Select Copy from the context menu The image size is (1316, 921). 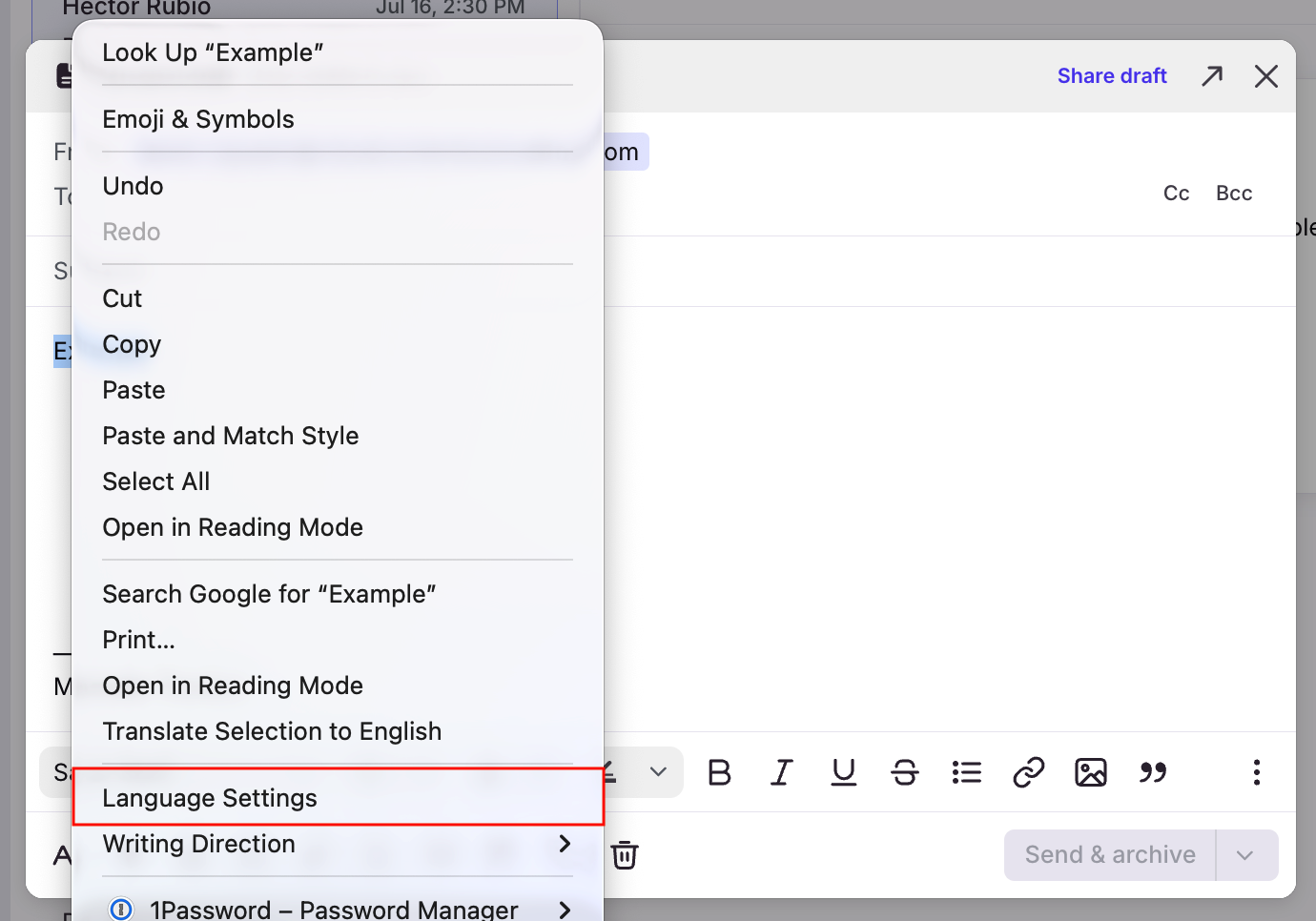click(338, 344)
